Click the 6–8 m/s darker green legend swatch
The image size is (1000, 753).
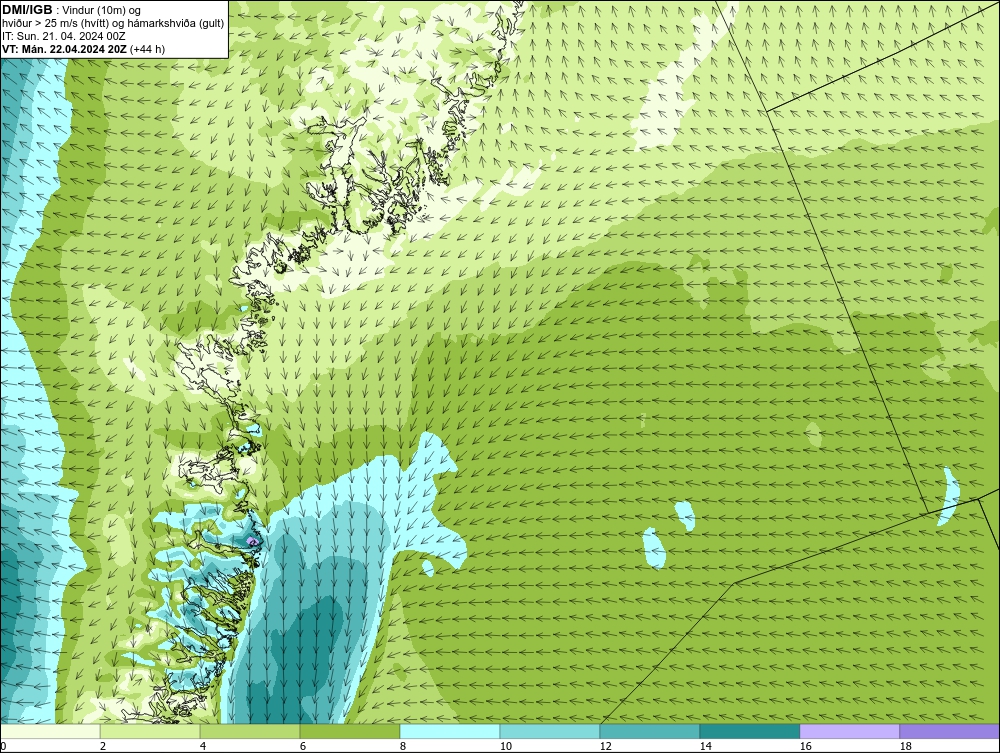pos(350,731)
